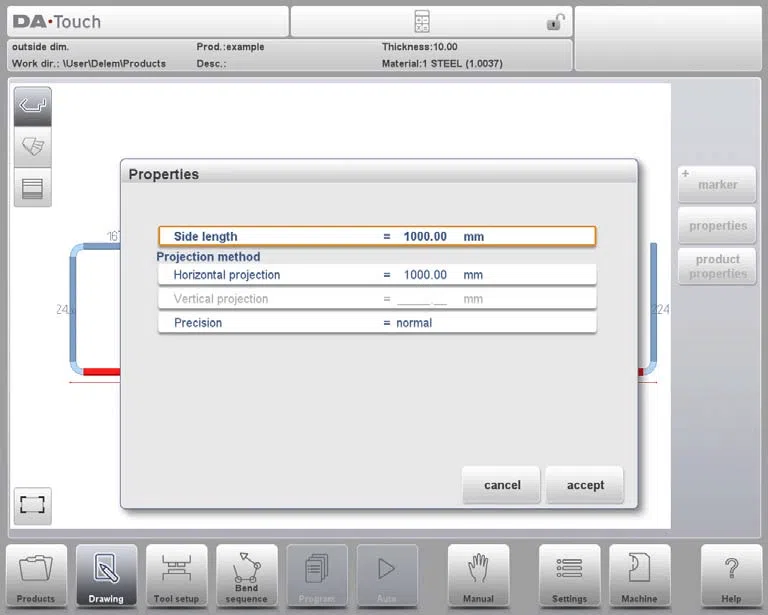The width and height of the screenshot is (768, 615).
Task: Click the cancel button
Action: click(502, 485)
